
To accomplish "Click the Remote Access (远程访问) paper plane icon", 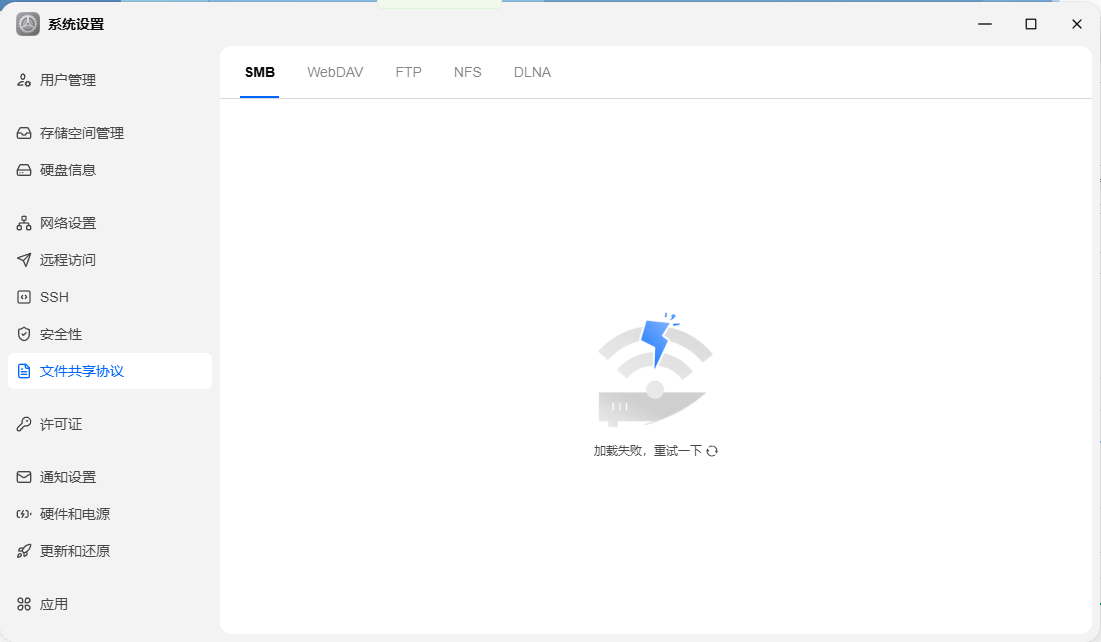I will [24, 260].
